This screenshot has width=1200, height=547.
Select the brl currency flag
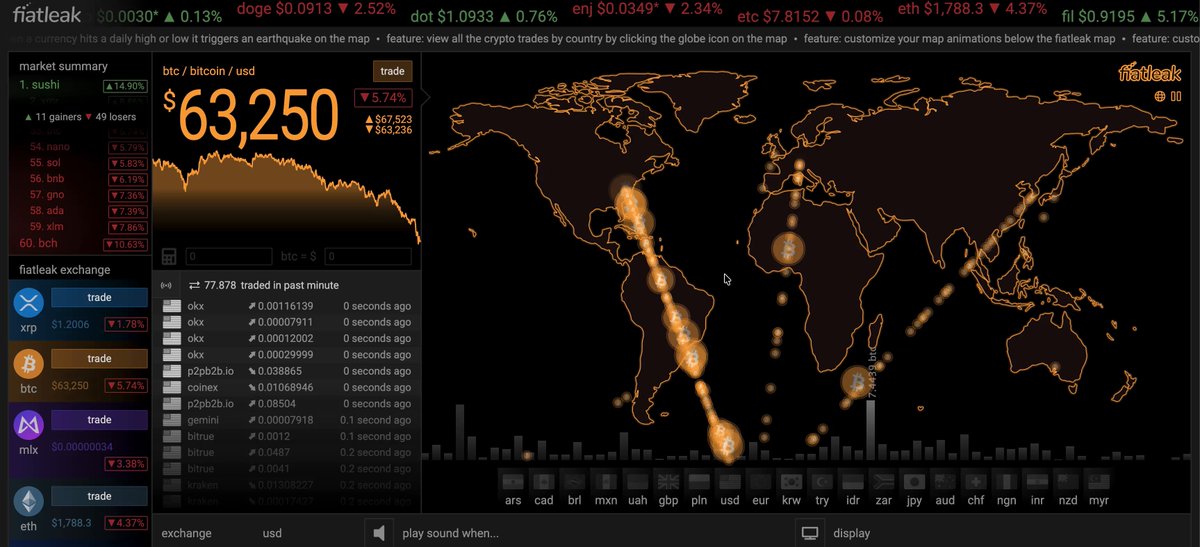[x=574, y=481]
